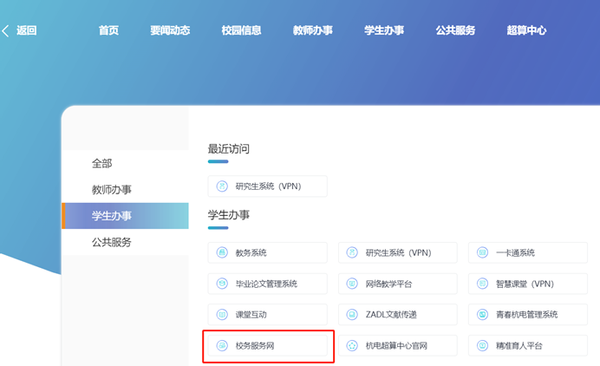Click the 精准育人平台 icon
The image size is (600, 366).
point(482,346)
